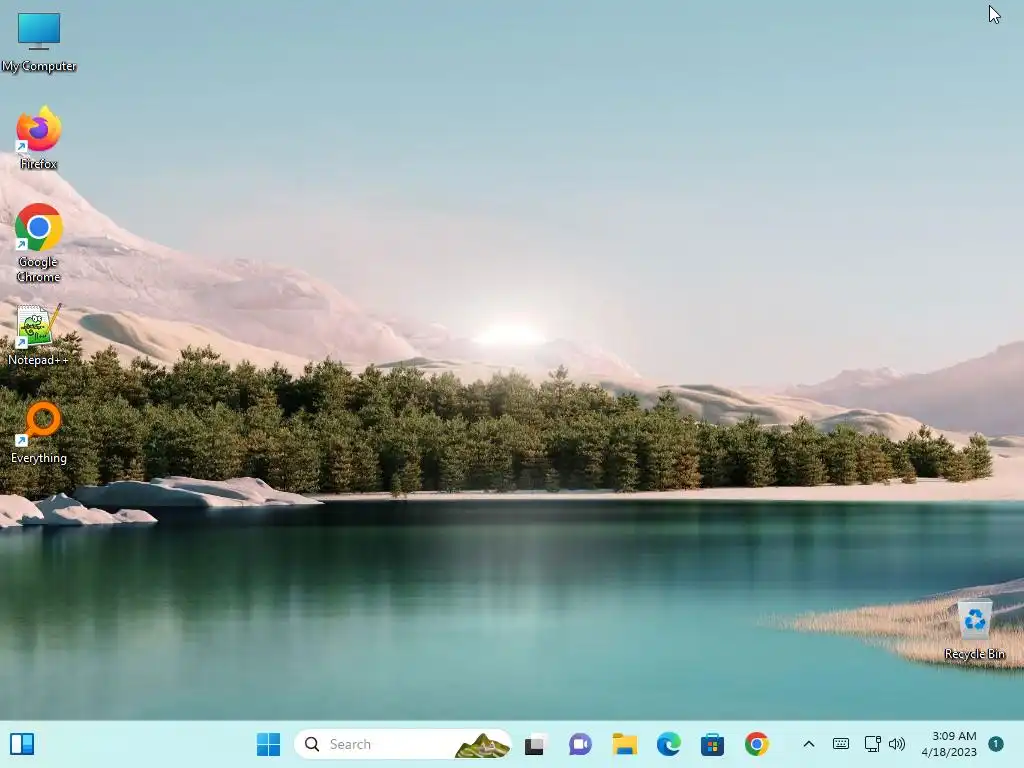1024x768 pixels.
Task: Open network status tray icon
Action: [872, 744]
